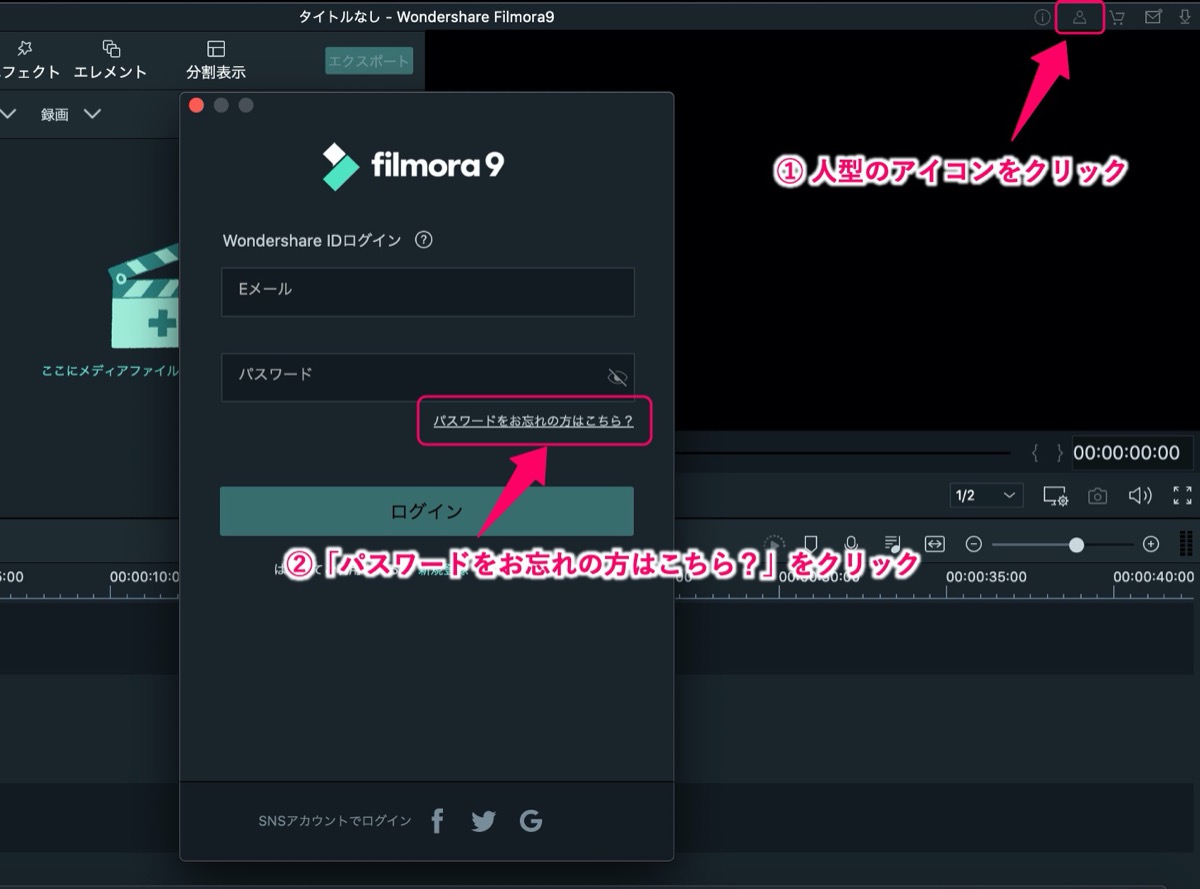The height and width of the screenshot is (889, 1200).
Task: Zoom in the timeline with the plus icon
Action: [1151, 544]
